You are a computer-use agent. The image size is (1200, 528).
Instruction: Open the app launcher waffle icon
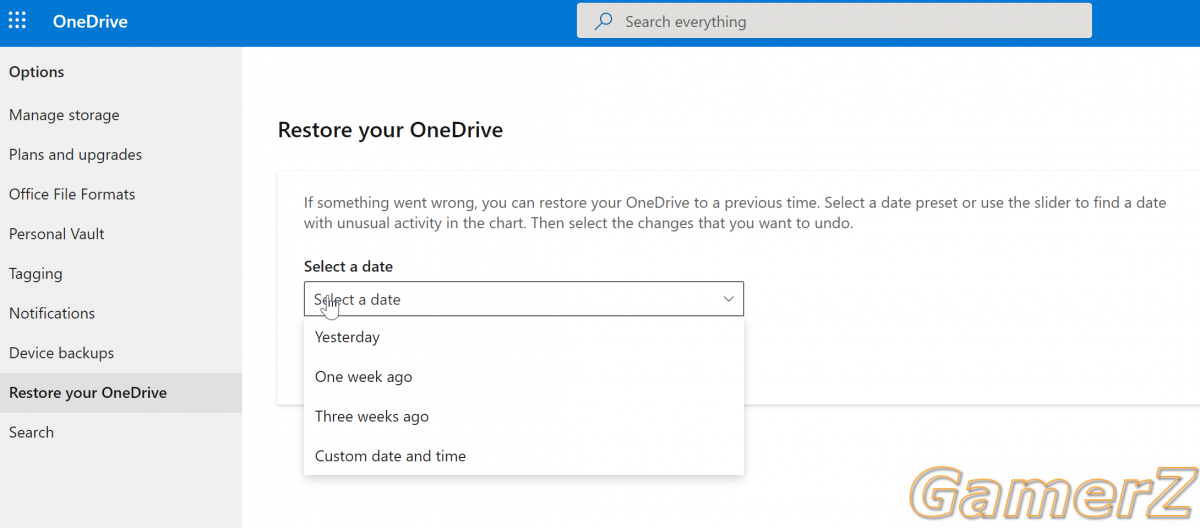point(18,21)
